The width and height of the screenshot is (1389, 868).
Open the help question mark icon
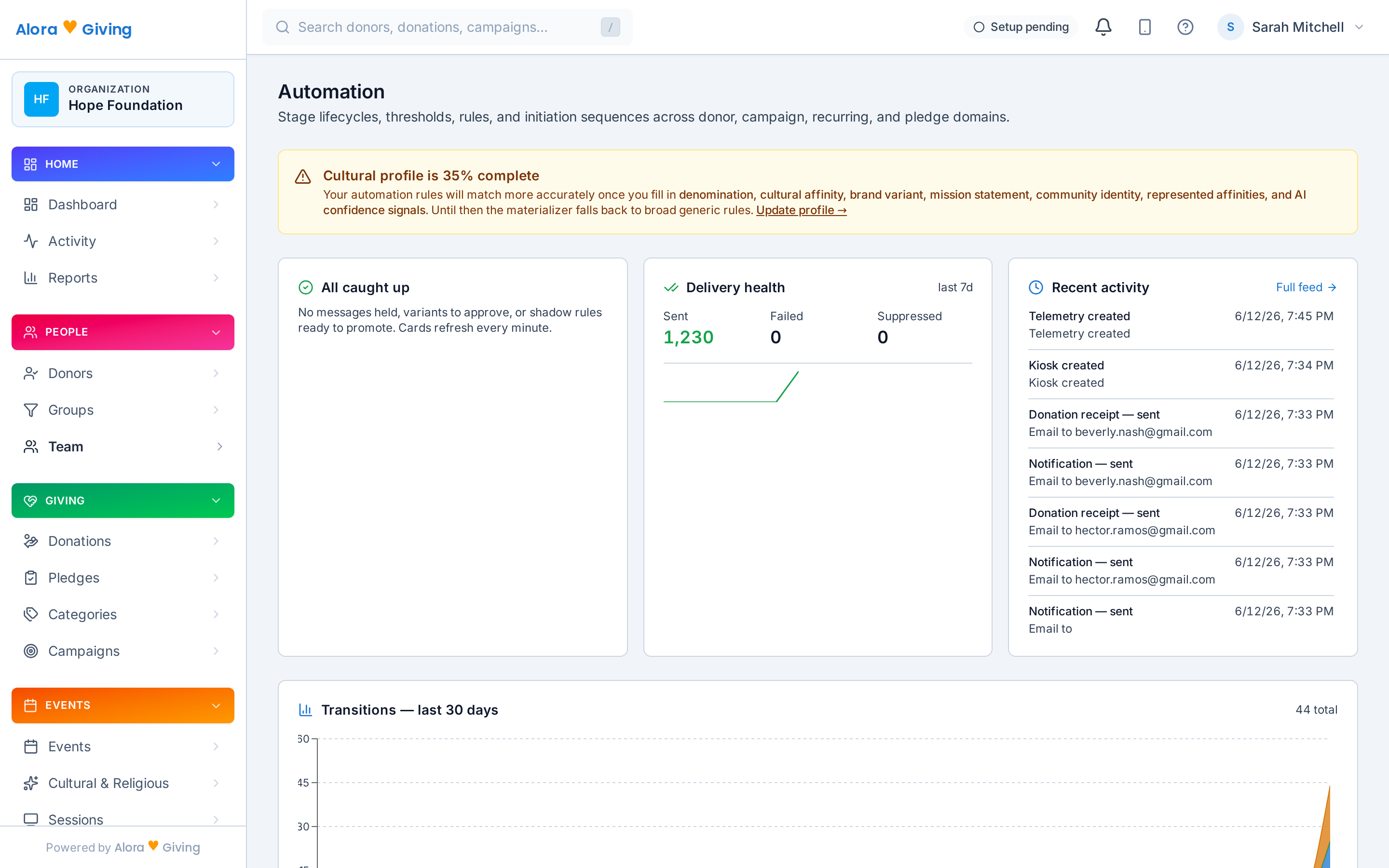click(1185, 27)
